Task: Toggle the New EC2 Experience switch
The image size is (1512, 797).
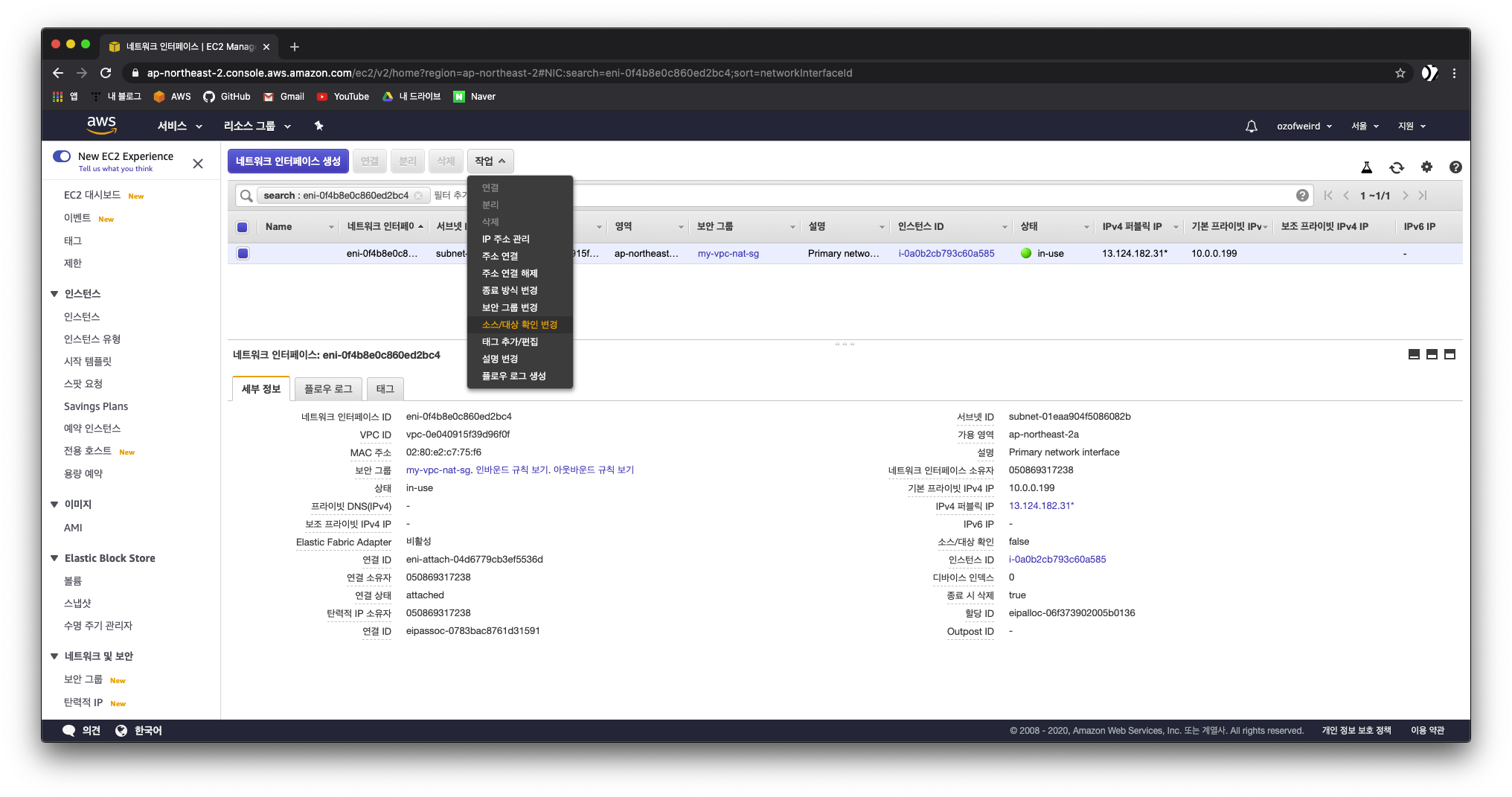Action: [x=62, y=156]
